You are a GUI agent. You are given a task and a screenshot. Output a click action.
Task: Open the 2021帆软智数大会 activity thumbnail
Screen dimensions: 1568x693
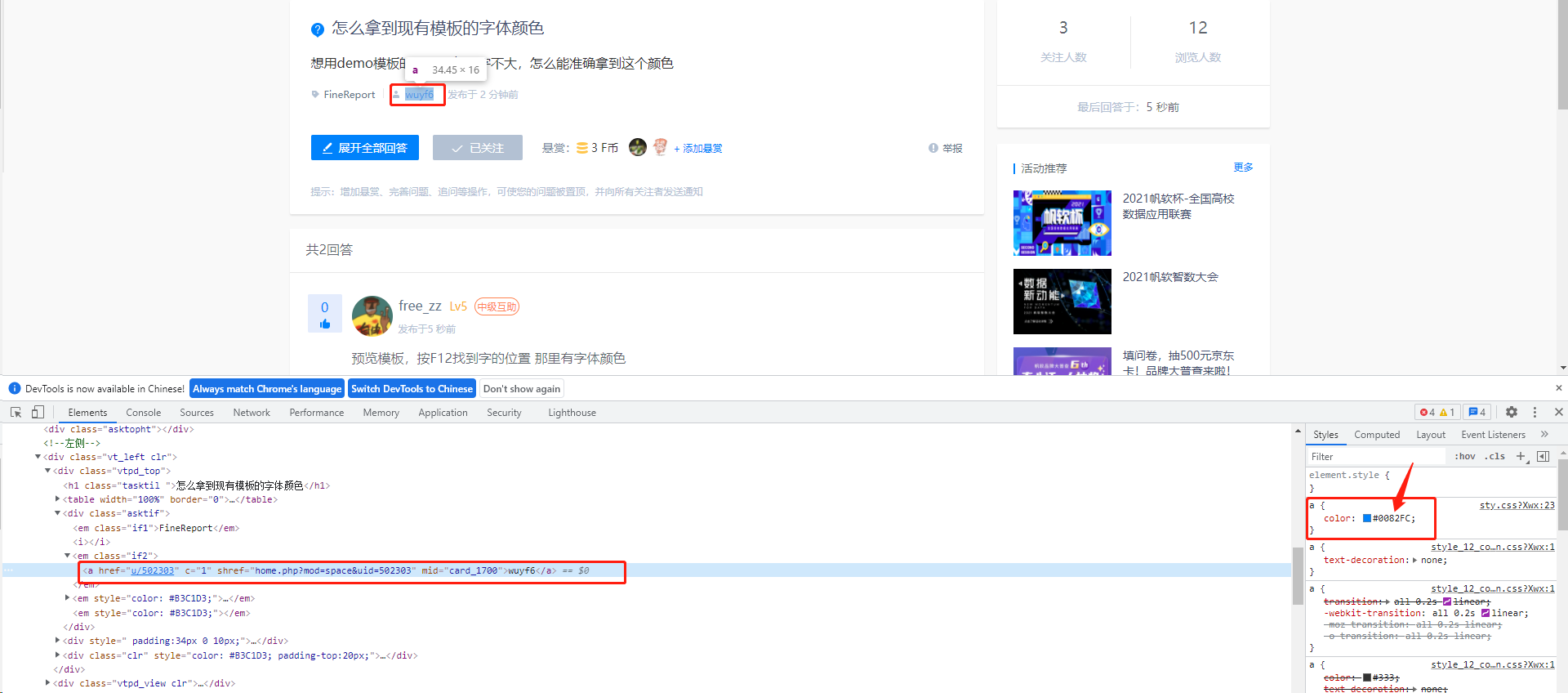(x=1062, y=302)
